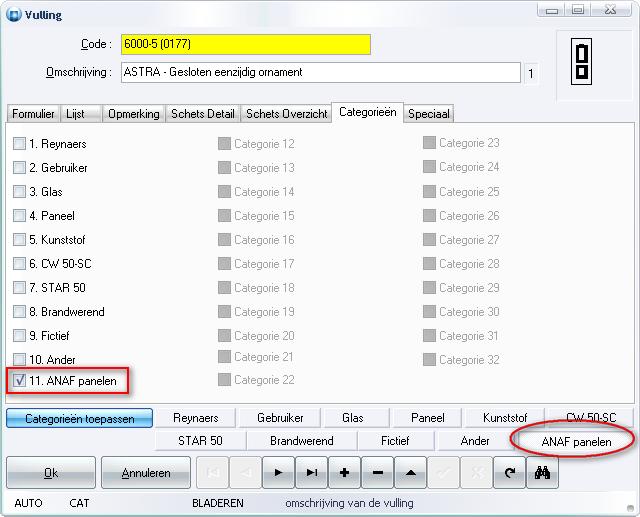Click the panel sketch preview thumbnail
640x517 pixels.
coord(581,62)
